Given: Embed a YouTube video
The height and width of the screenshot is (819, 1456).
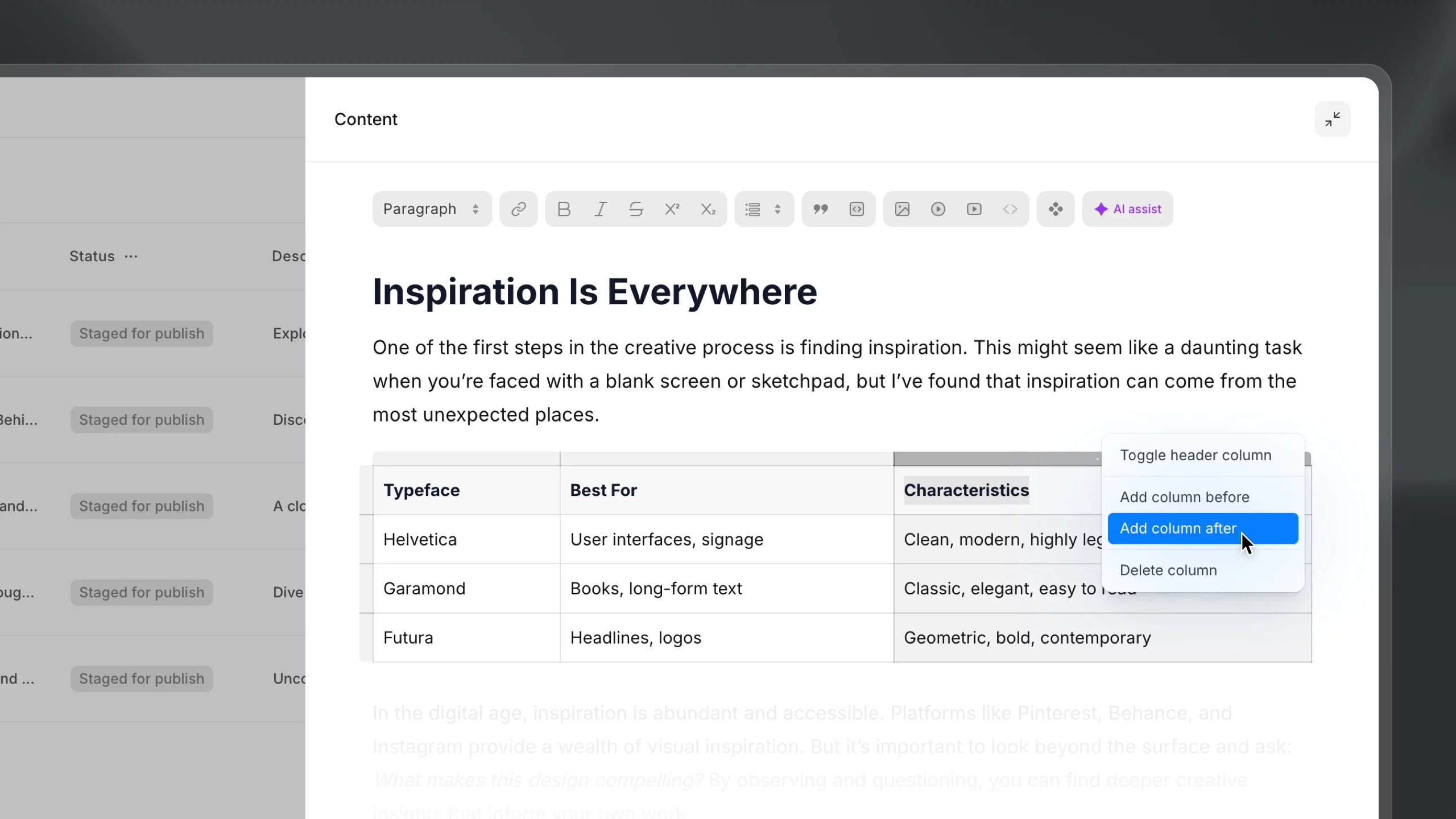Looking at the screenshot, I should [x=974, y=209].
